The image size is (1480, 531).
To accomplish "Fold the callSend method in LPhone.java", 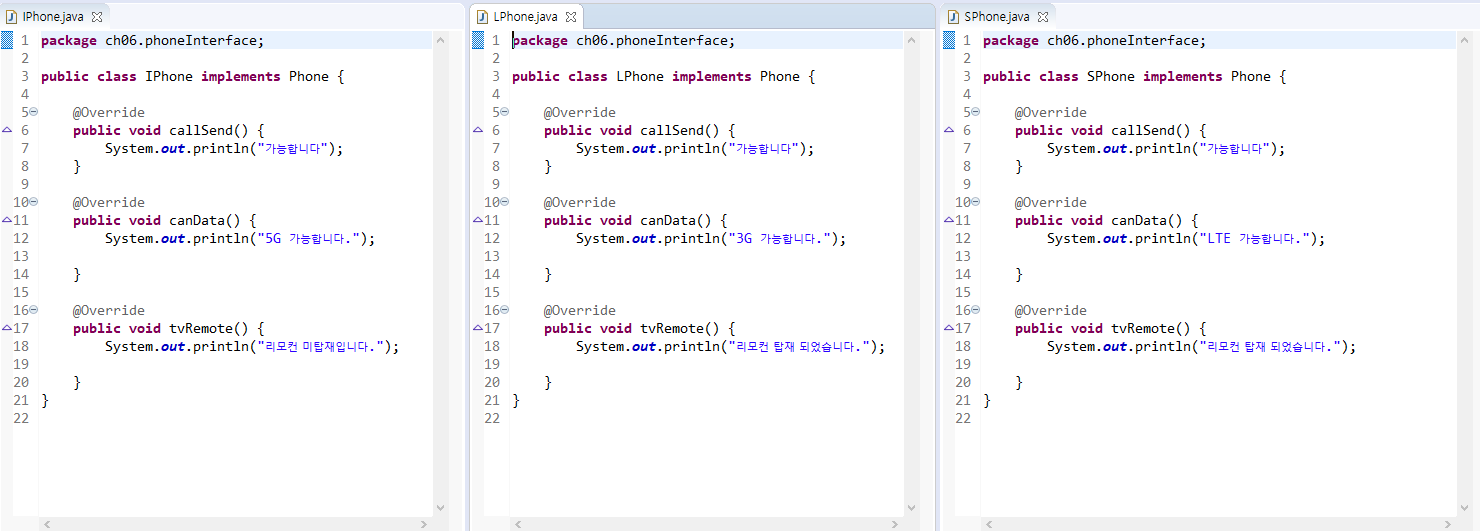I will coord(504,112).
